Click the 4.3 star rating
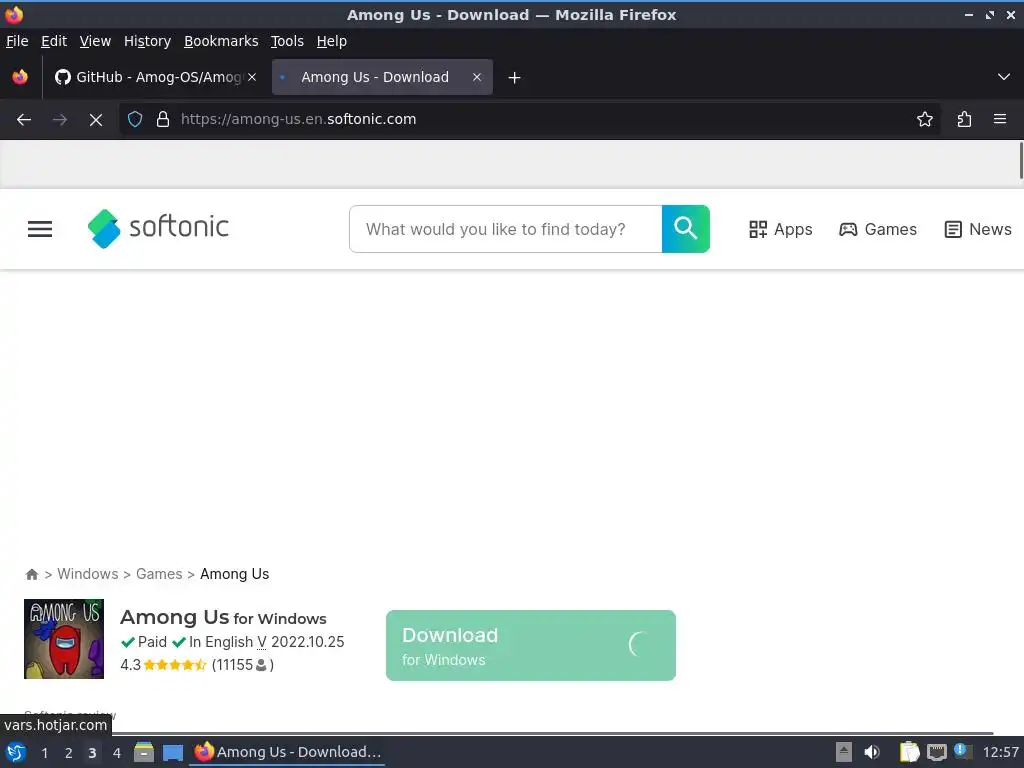Screen dimensions: 1024x768 (163, 665)
